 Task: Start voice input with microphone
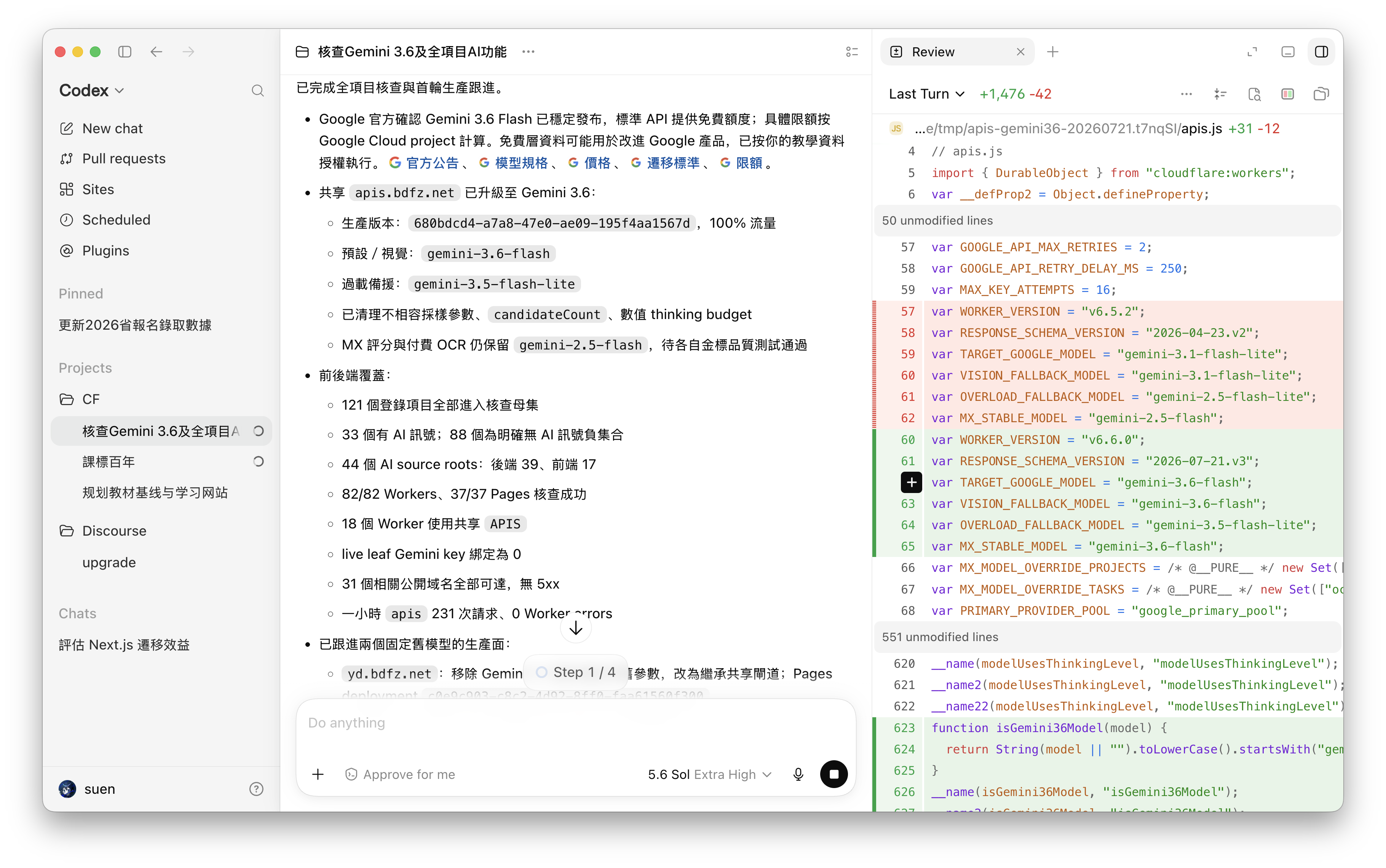coord(798,774)
